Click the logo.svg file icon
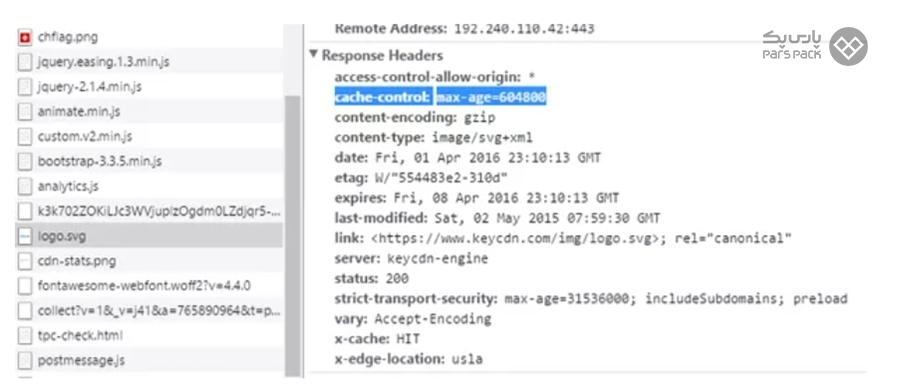Image resolution: width=900 pixels, height=387 pixels. point(25,237)
